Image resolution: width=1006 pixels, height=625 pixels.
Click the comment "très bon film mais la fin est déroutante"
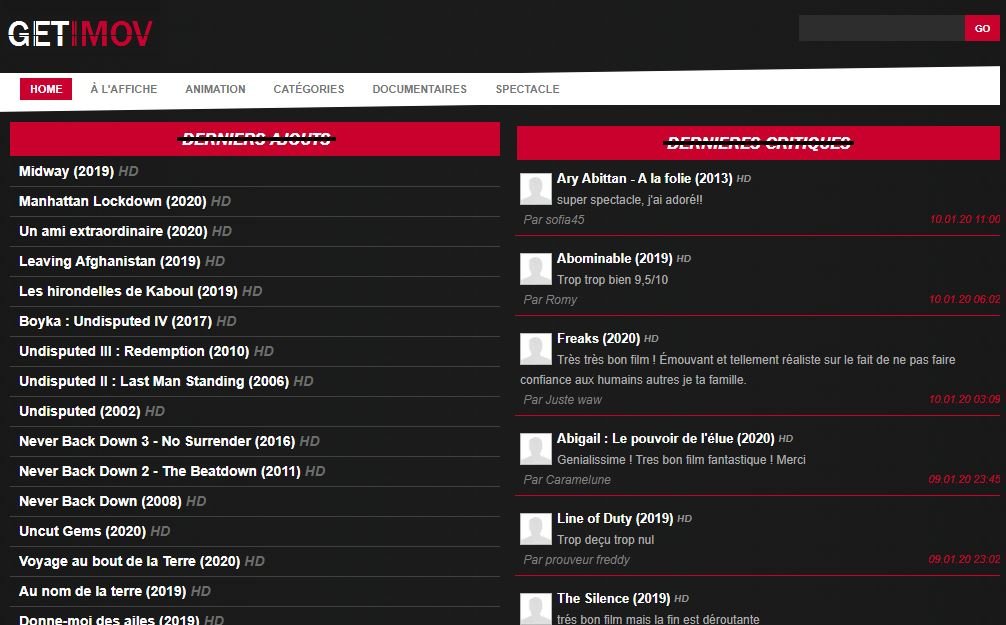click(658, 619)
